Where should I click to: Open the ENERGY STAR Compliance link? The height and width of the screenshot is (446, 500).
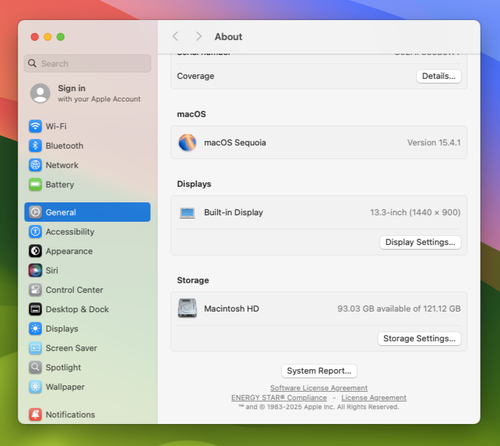[x=279, y=398]
